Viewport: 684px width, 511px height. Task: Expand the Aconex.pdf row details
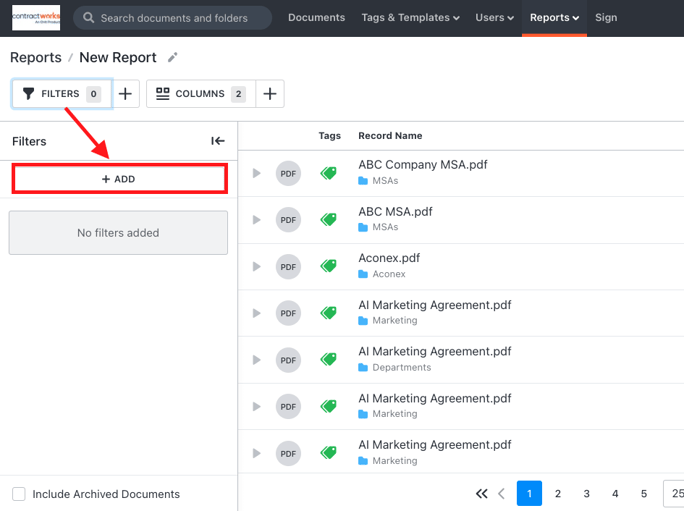(256, 267)
